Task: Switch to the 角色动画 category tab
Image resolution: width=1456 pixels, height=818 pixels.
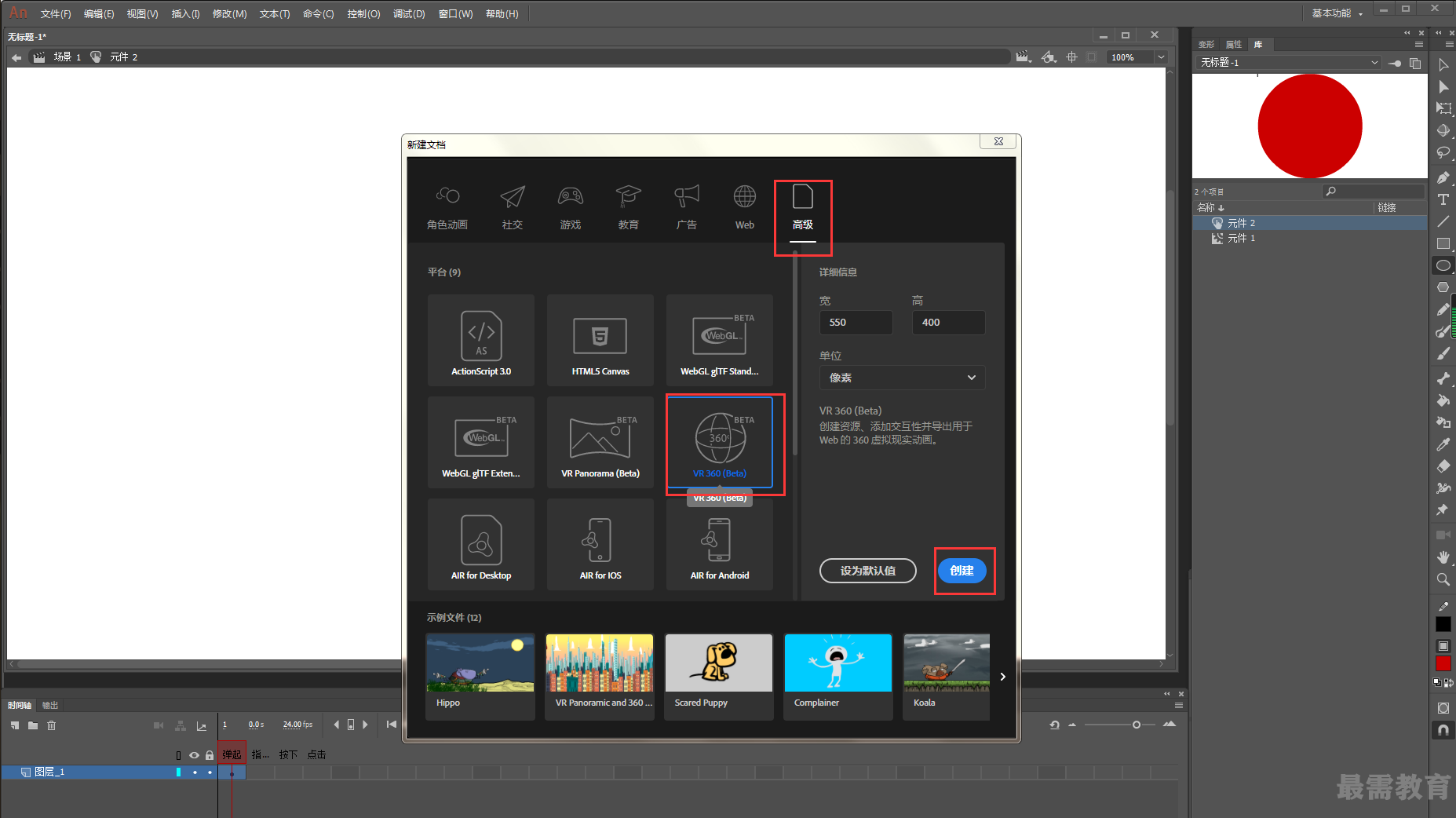Action: click(447, 208)
